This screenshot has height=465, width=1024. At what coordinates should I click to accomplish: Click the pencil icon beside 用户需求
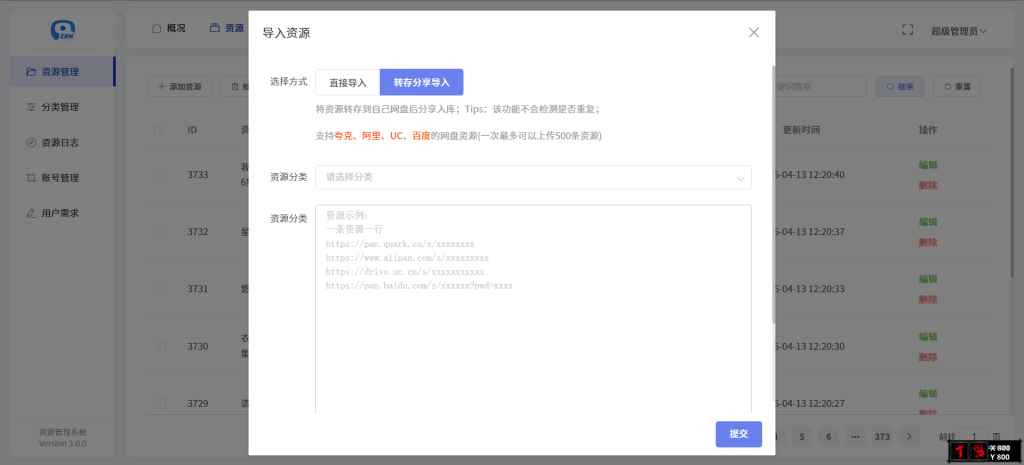click(x=31, y=213)
